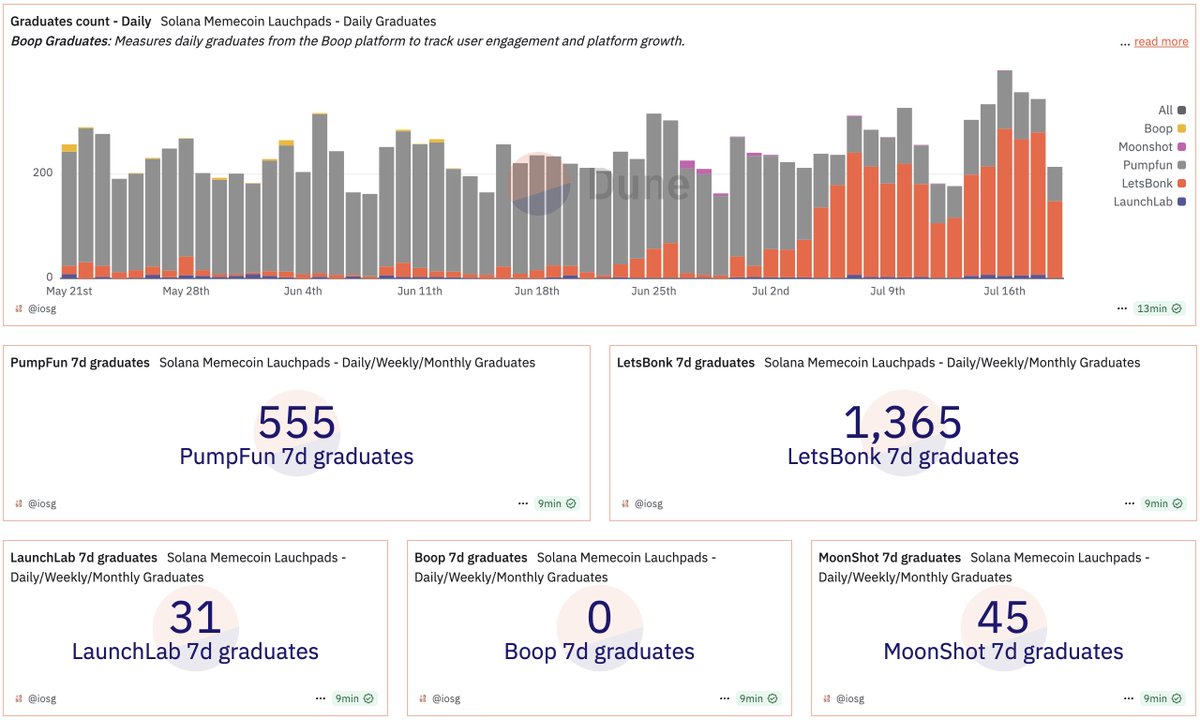Open the three-dot menu on the MoonShot 7d panel
The image size is (1200, 720).
tap(1128, 698)
